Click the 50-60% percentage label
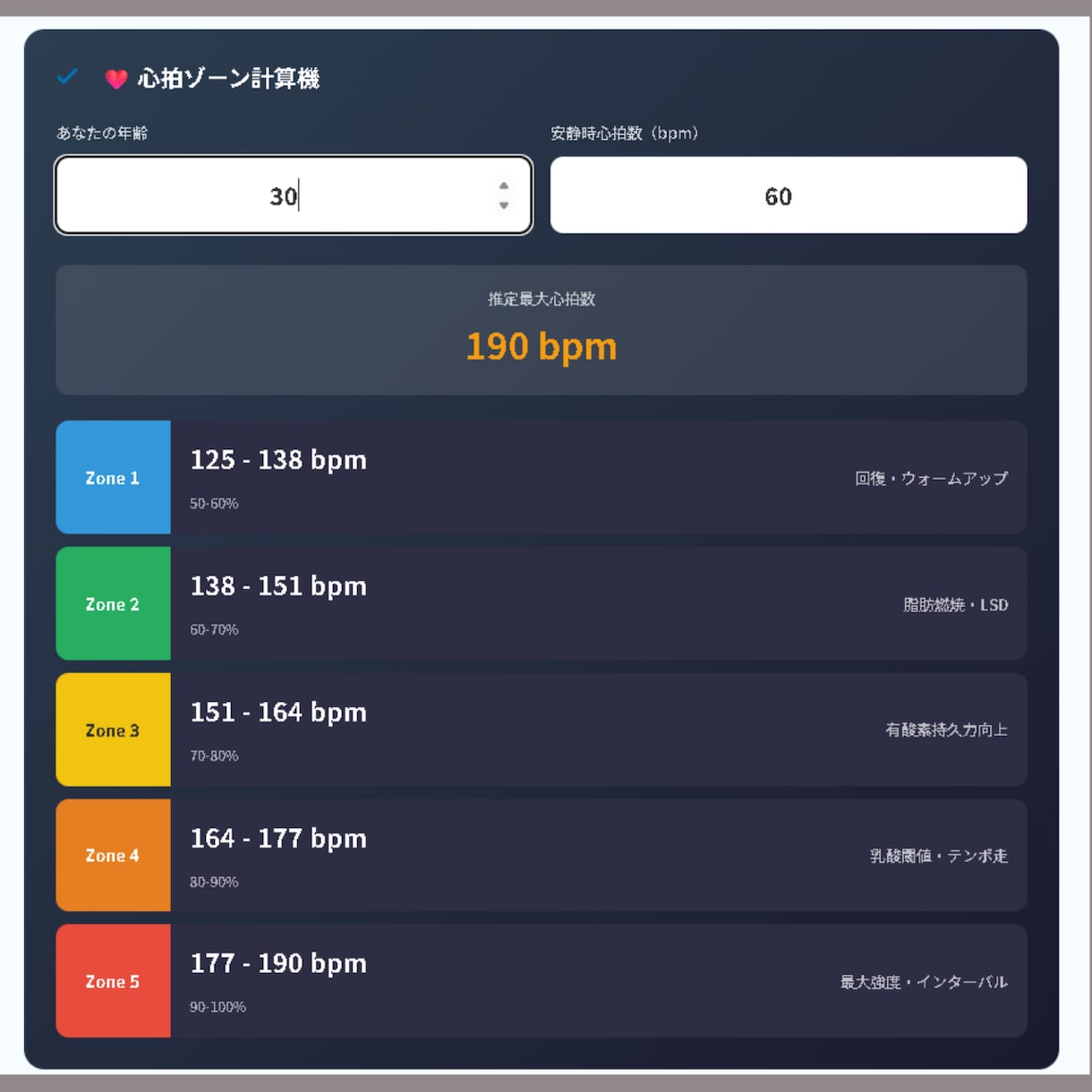This screenshot has height=1092, width=1092. [x=214, y=503]
